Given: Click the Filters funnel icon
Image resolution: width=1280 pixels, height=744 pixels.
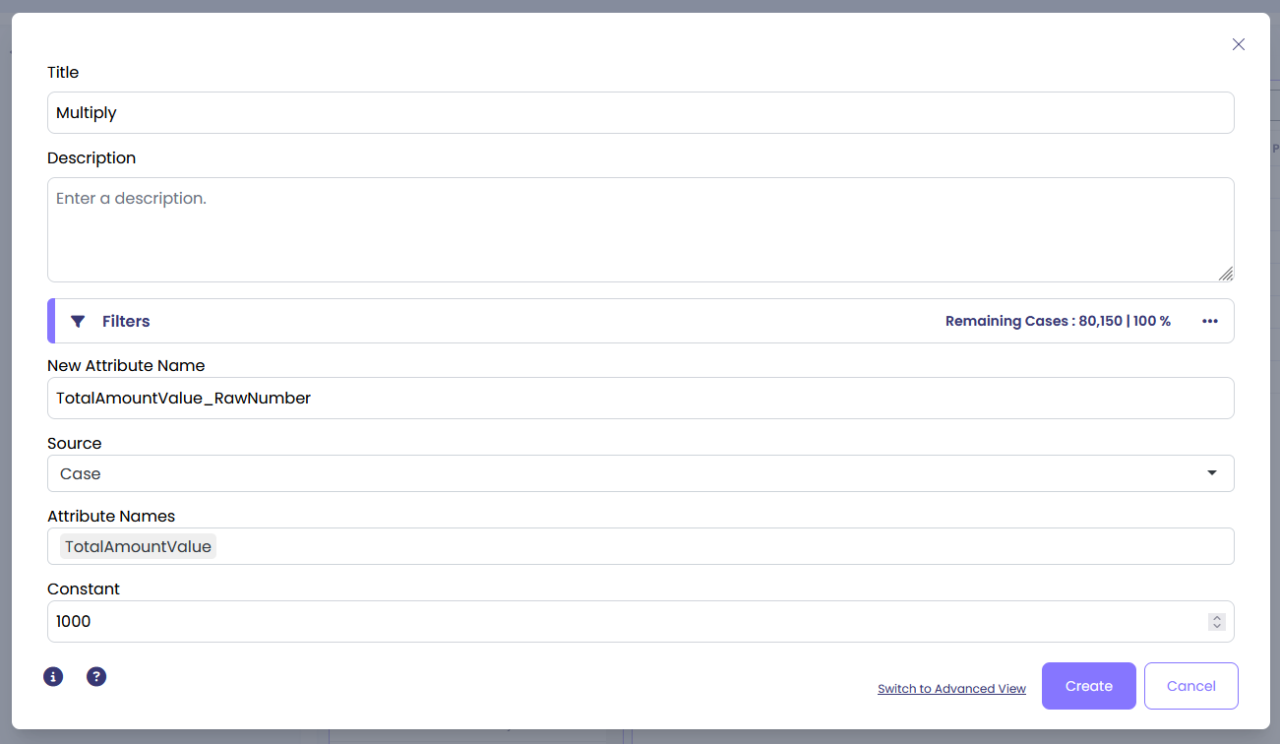Looking at the screenshot, I should tap(78, 321).
